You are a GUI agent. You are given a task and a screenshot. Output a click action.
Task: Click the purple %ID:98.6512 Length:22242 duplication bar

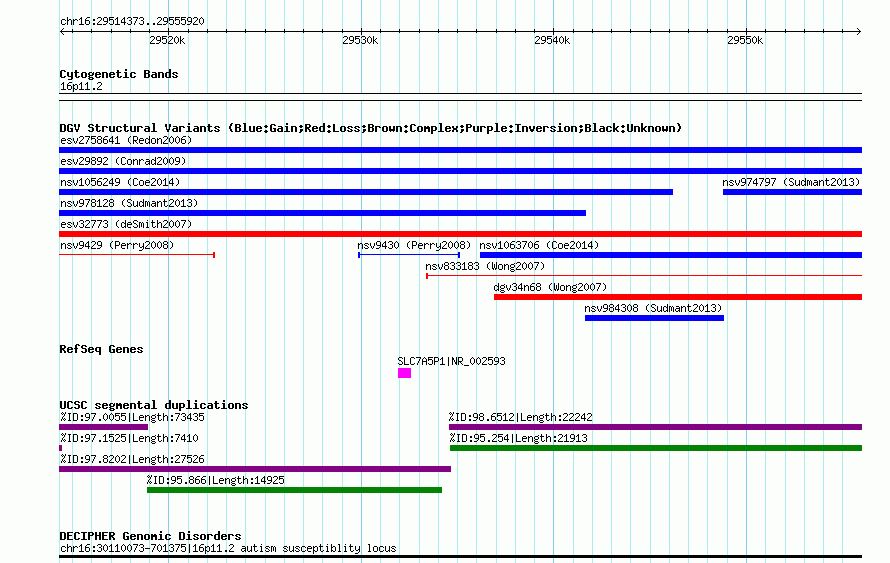[x=656, y=427]
